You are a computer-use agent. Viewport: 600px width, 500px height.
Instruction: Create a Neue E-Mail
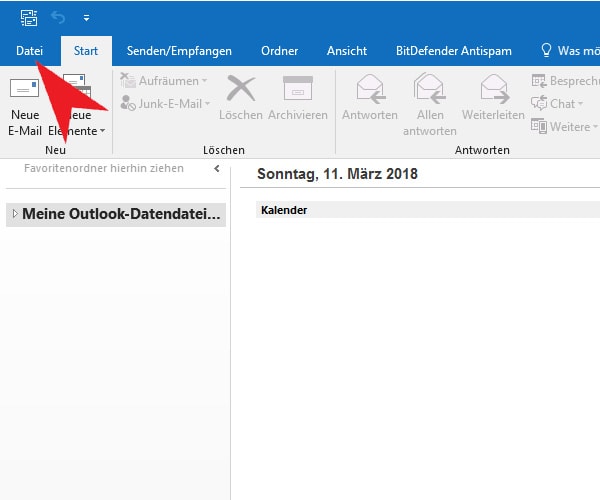(x=25, y=105)
